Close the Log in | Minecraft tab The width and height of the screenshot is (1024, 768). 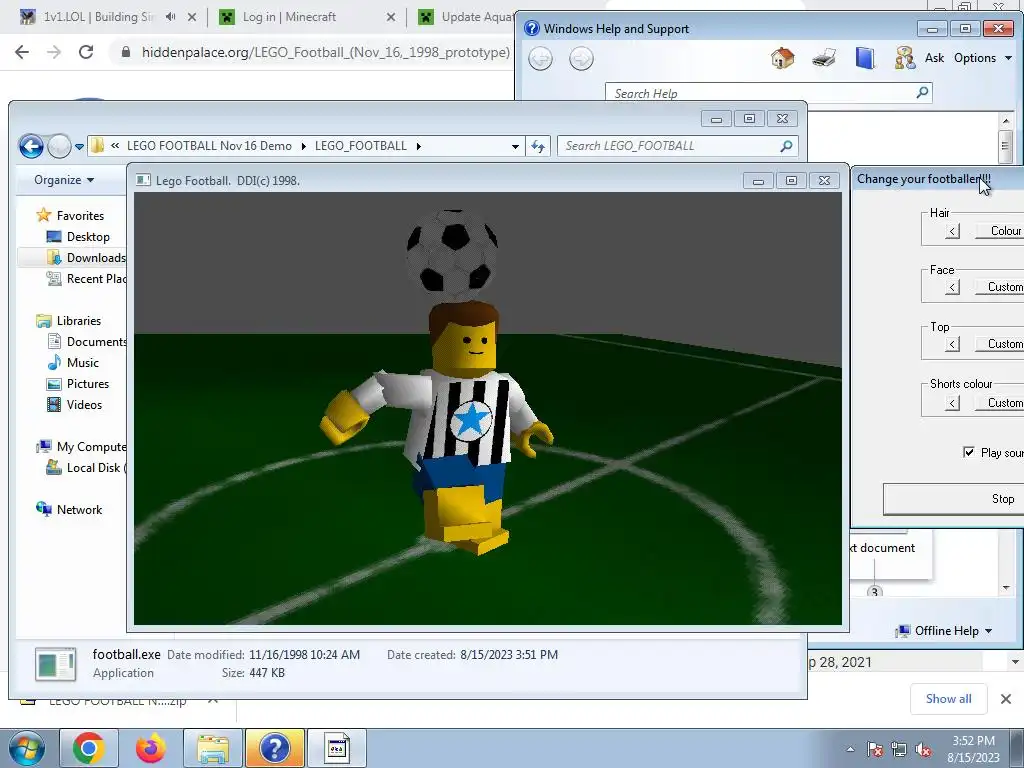391,18
